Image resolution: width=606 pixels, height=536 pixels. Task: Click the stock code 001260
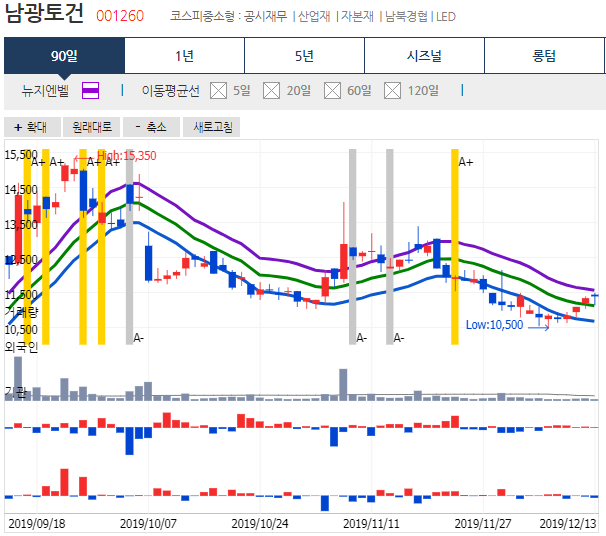120,16
